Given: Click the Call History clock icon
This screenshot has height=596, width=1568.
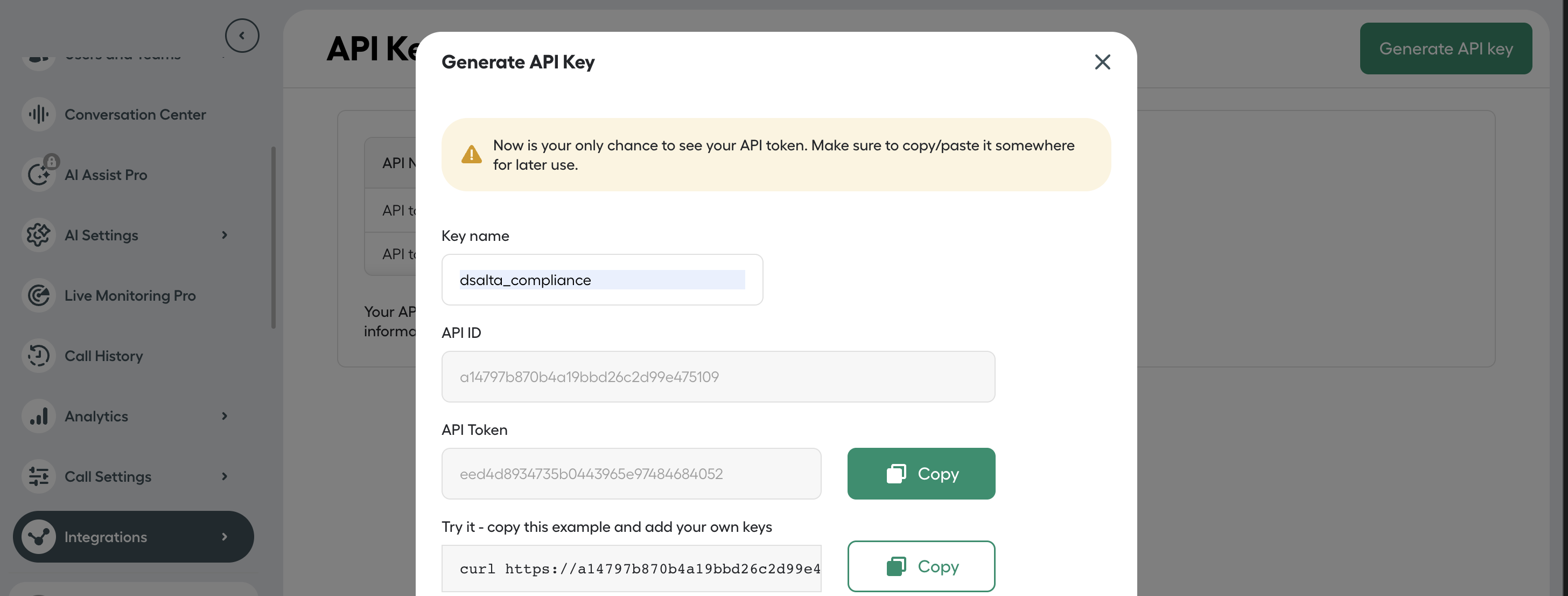Looking at the screenshot, I should (38, 355).
